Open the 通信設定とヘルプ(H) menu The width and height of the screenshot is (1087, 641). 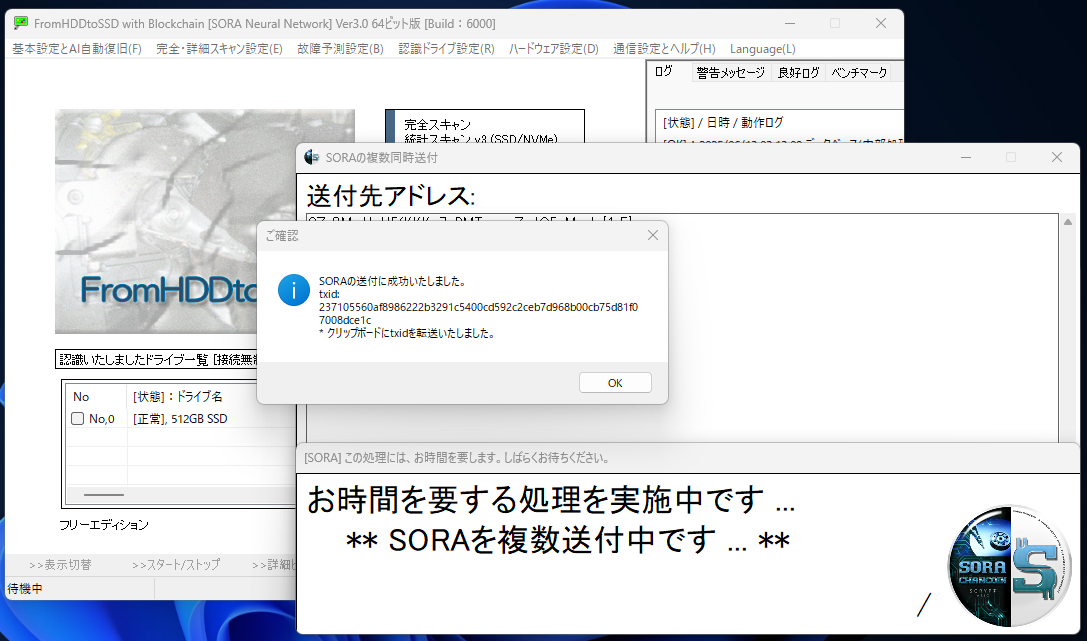(x=664, y=49)
